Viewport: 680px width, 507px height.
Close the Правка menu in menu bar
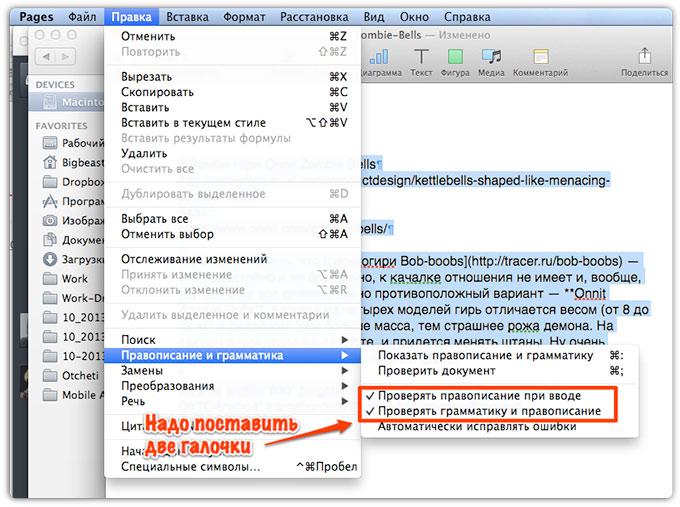pos(131,17)
